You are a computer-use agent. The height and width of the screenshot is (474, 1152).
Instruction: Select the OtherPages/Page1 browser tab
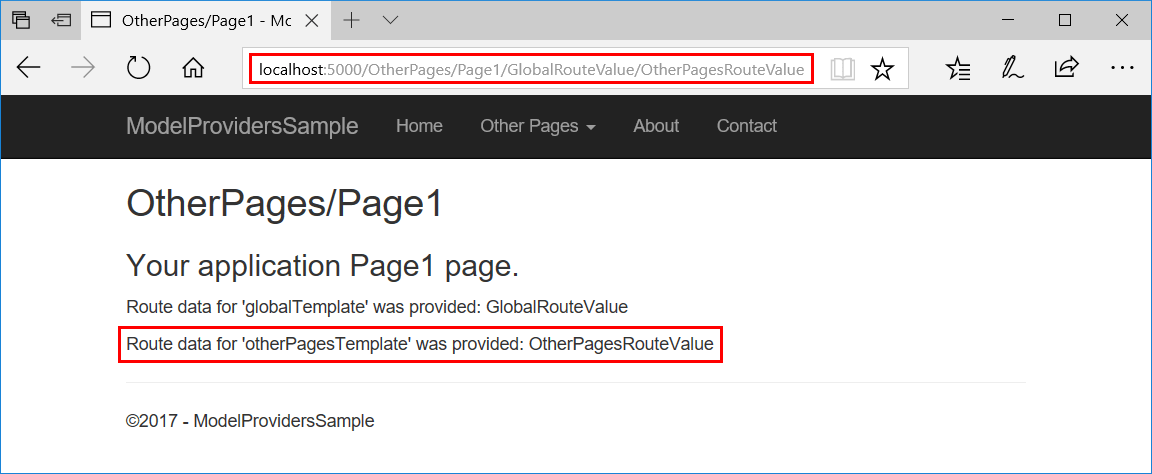click(x=205, y=21)
